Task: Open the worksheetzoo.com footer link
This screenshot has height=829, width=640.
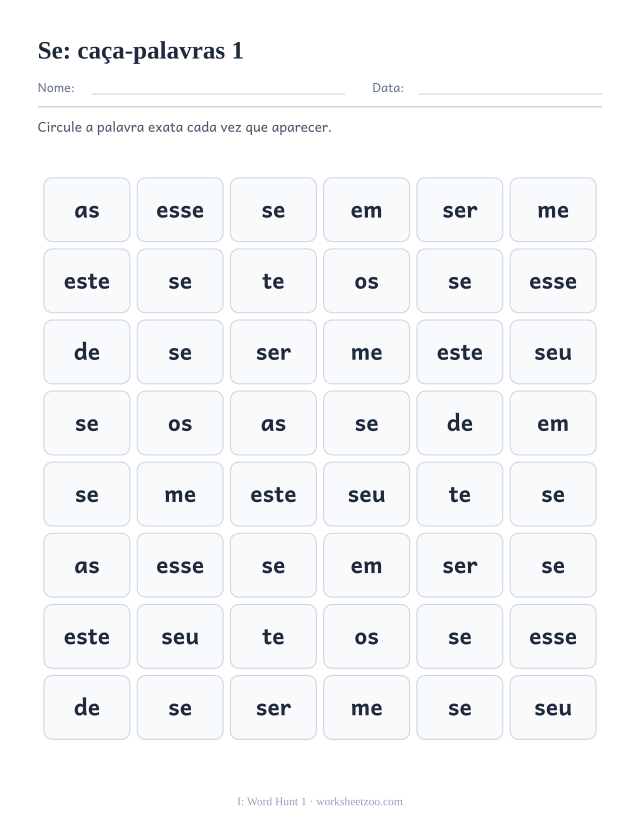Action: pos(359,802)
